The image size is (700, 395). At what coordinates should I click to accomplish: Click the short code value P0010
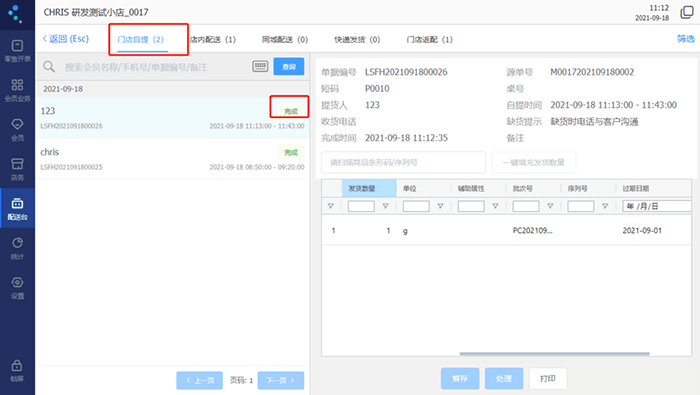coord(377,88)
